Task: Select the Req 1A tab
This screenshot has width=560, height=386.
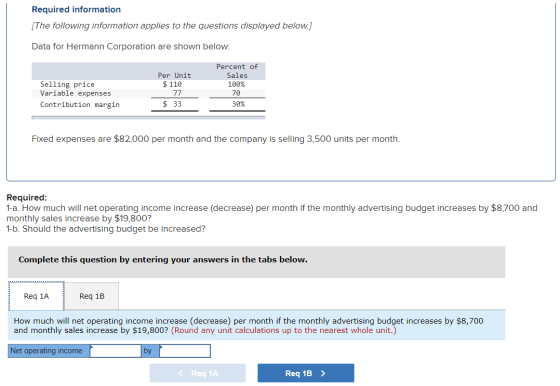Action: click(36, 296)
